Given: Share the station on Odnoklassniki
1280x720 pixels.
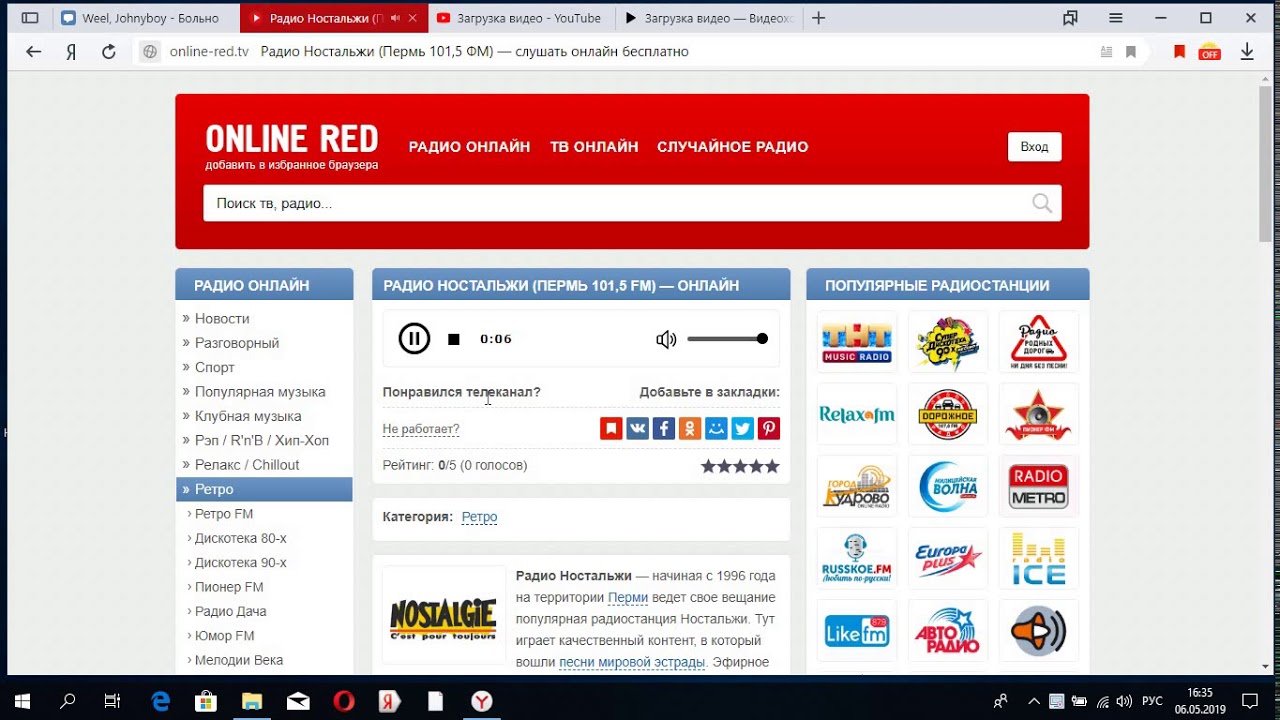Looking at the screenshot, I should coord(689,429).
